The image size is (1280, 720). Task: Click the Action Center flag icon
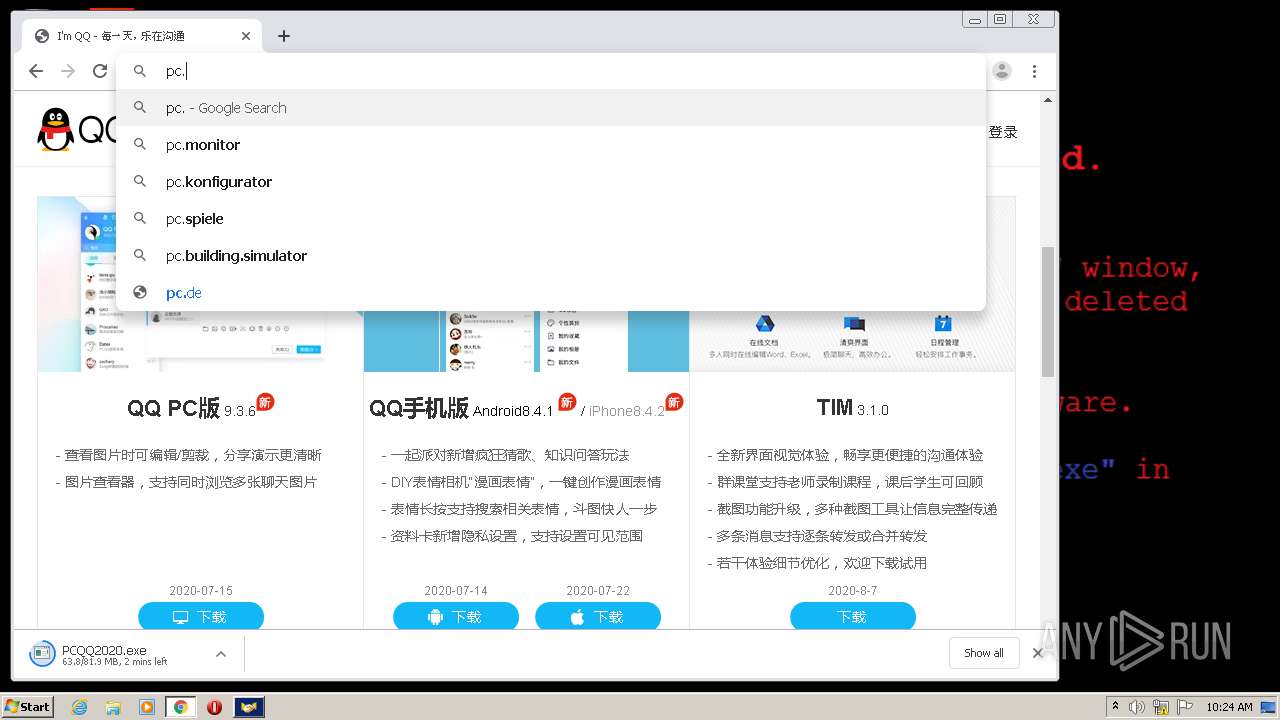point(1185,707)
